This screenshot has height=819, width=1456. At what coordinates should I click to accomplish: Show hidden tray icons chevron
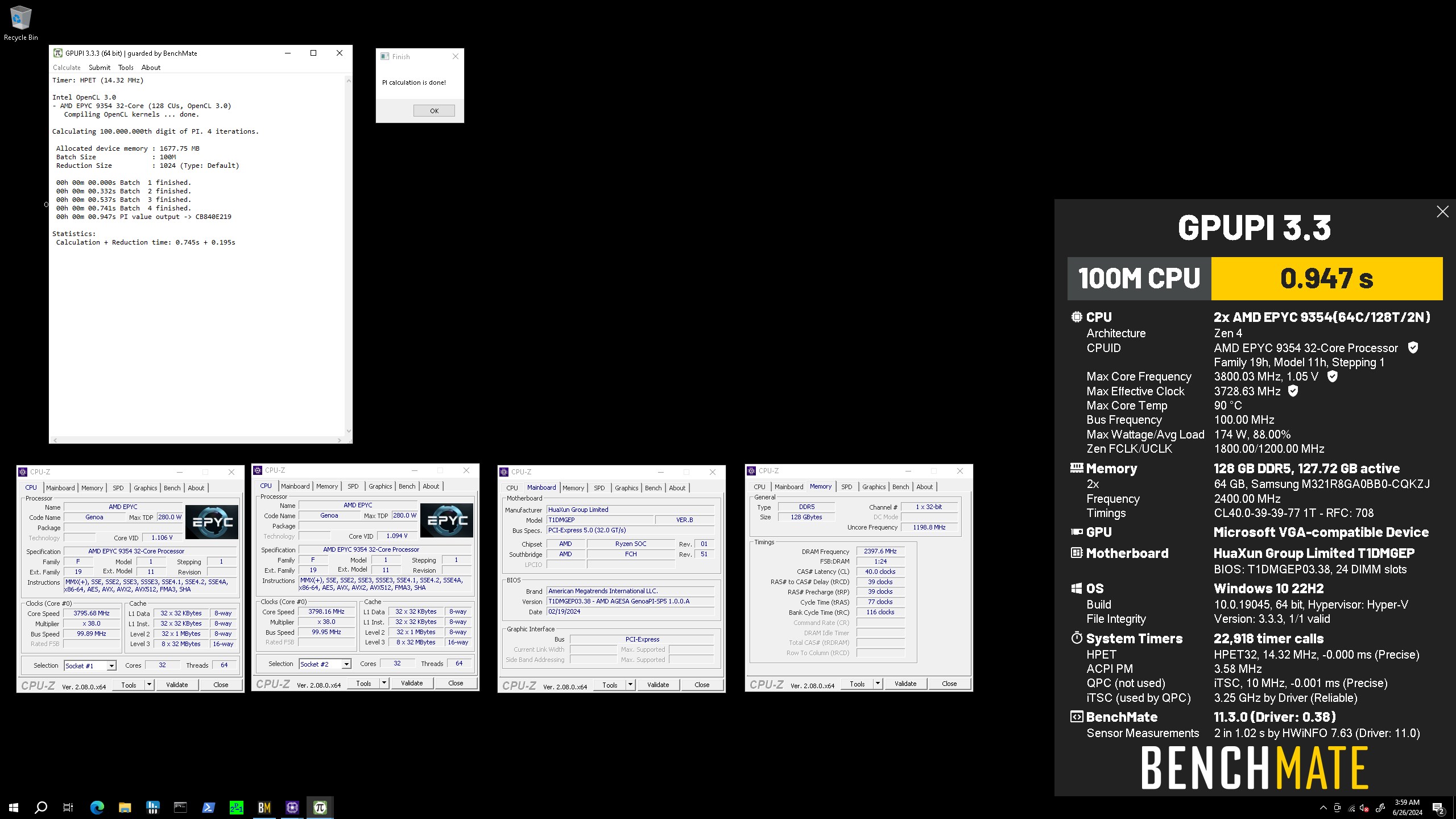tap(1323, 808)
